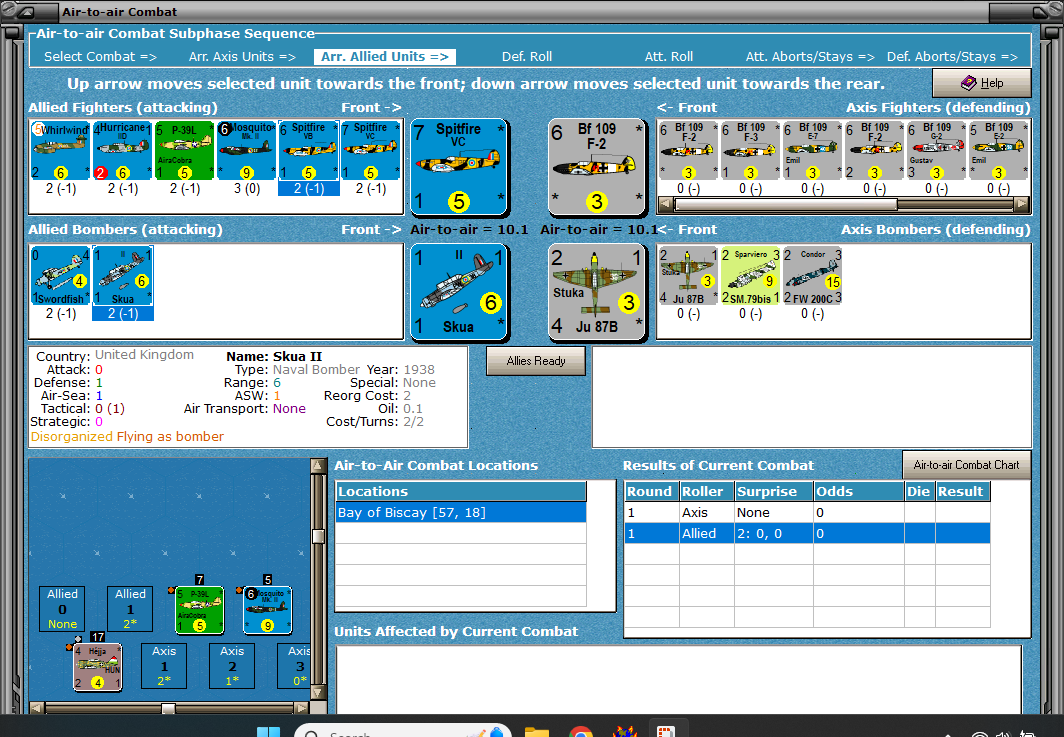This screenshot has height=737, width=1064.
Task: Click the P-39L counter on the map
Action: 199,610
